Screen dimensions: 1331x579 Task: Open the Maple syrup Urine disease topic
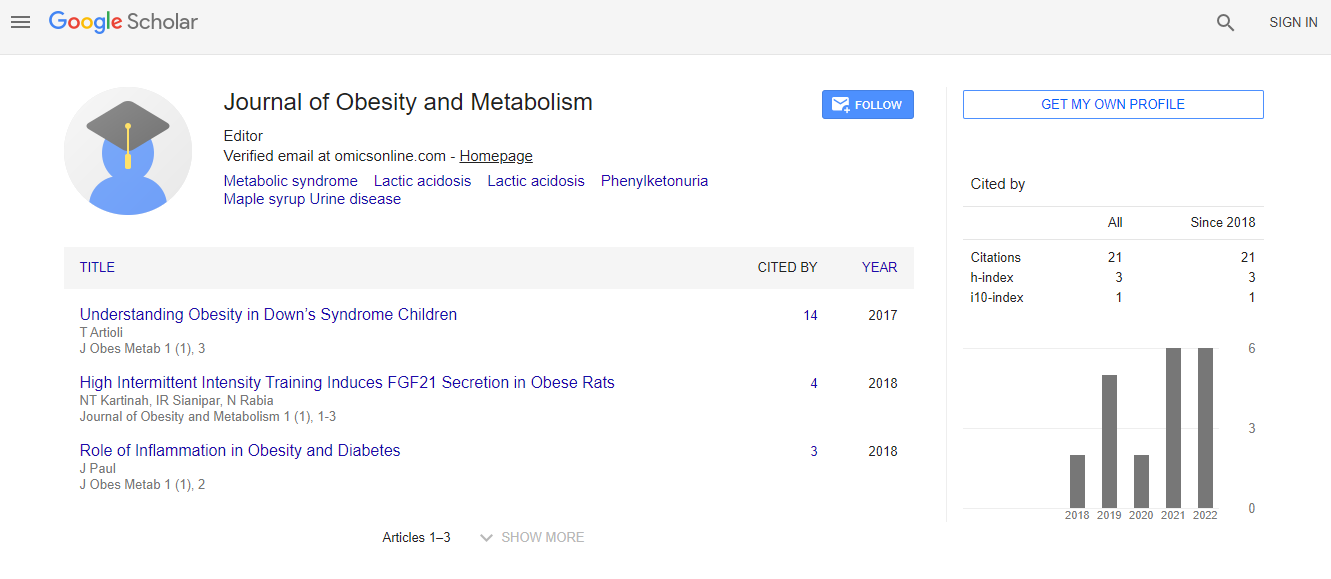coord(312,199)
